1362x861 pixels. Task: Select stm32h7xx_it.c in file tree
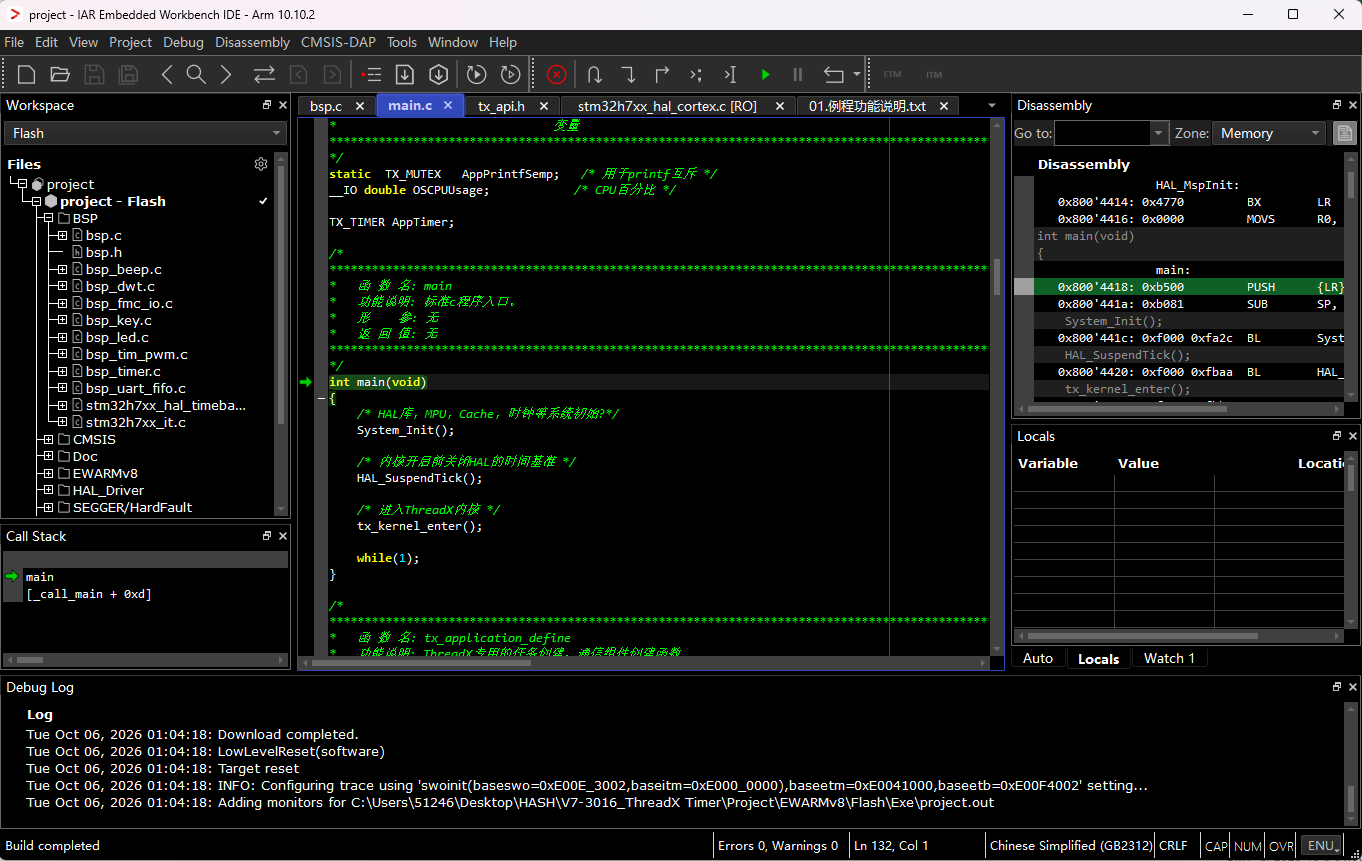click(x=135, y=422)
